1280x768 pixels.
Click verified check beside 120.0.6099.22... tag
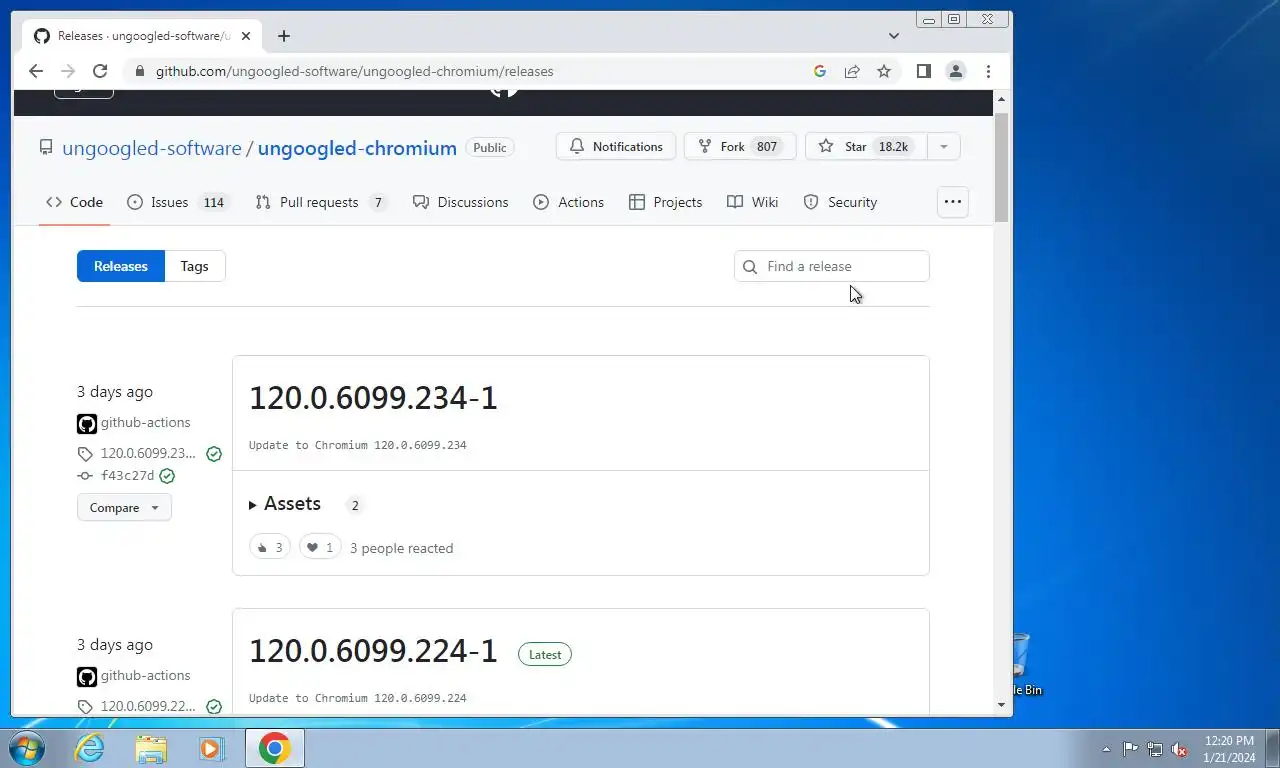point(214,706)
